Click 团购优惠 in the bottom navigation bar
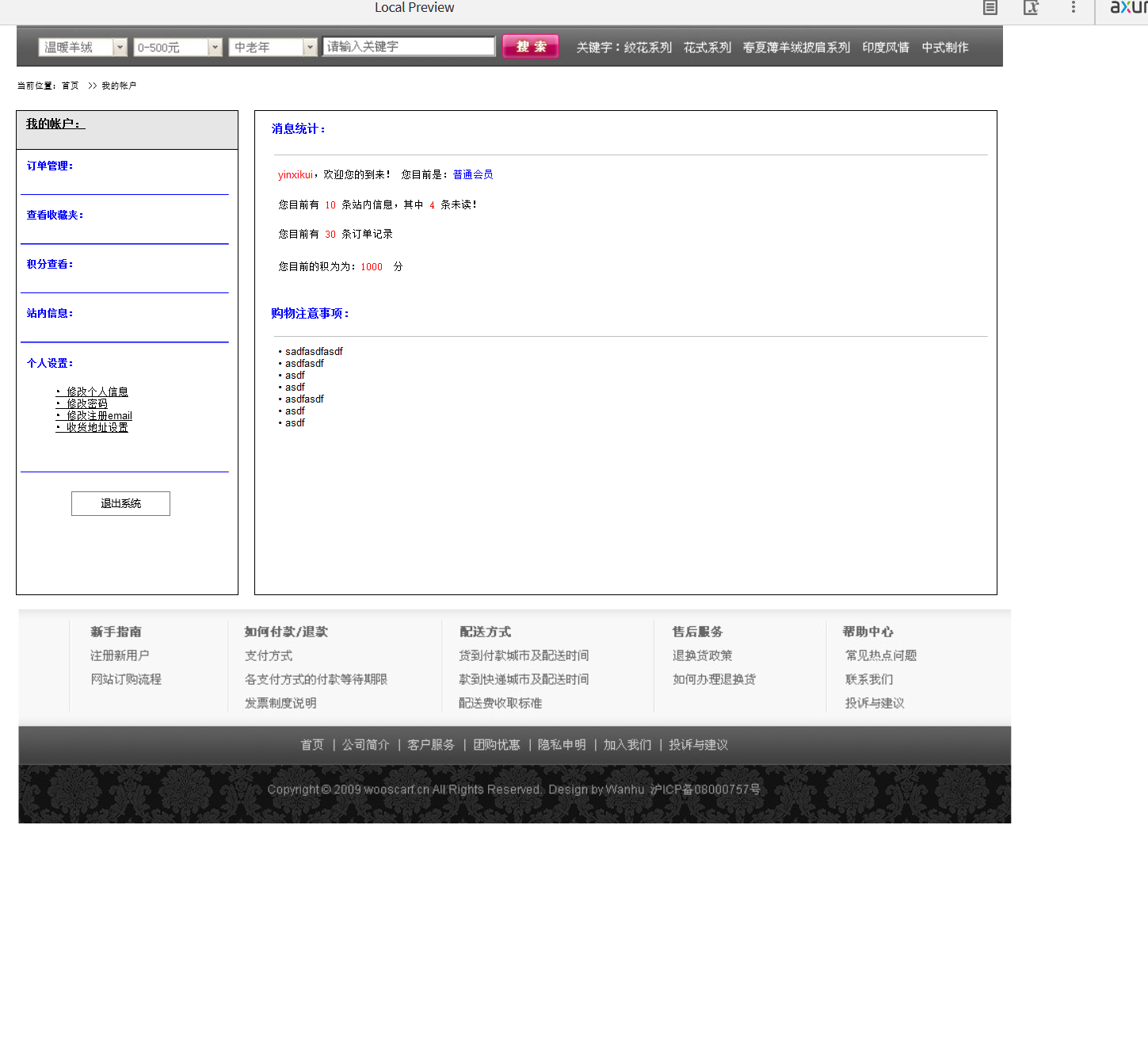The image size is (1148, 1058). pyautogui.click(x=497, y=745)
